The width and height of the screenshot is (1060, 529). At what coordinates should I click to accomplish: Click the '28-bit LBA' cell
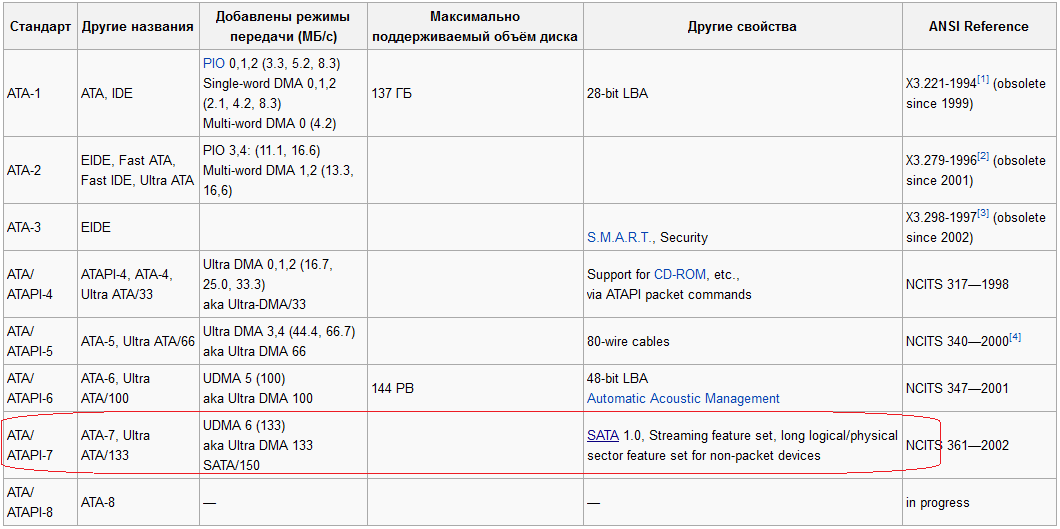pos(742,93)
